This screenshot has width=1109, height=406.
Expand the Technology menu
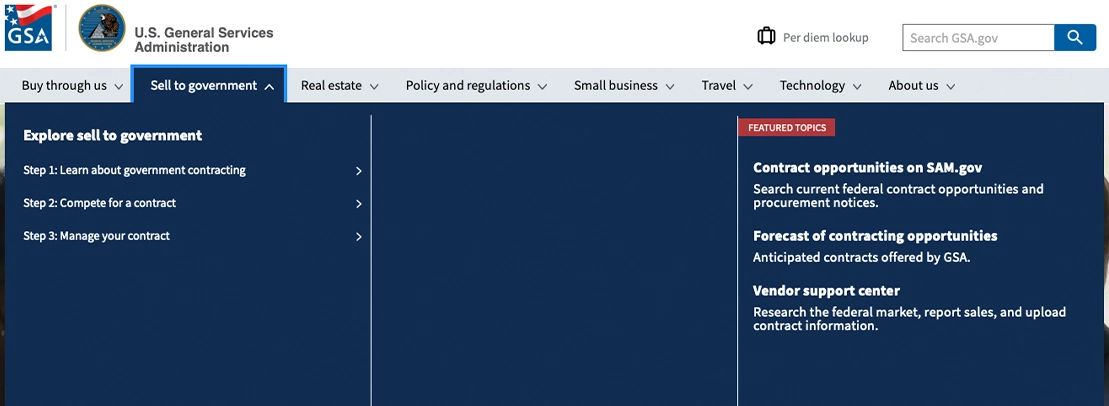[820, 86]
